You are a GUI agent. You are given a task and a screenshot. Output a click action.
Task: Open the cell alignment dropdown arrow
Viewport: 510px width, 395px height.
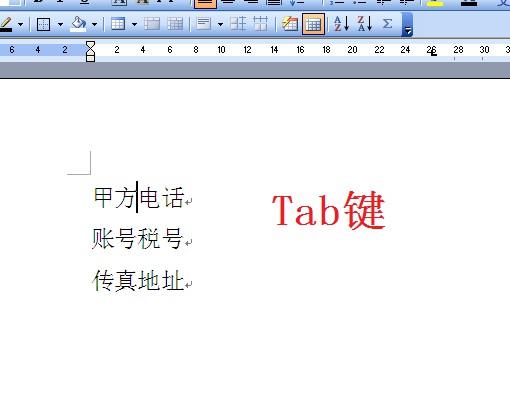(220, 24)
